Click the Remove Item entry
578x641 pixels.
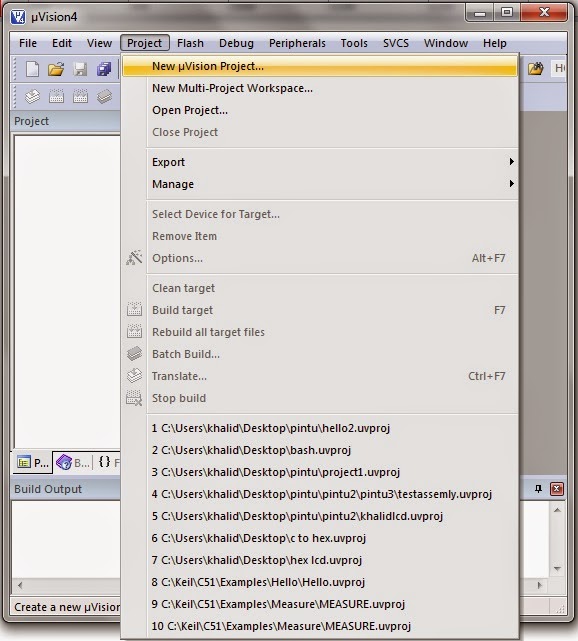pos(320,236)
